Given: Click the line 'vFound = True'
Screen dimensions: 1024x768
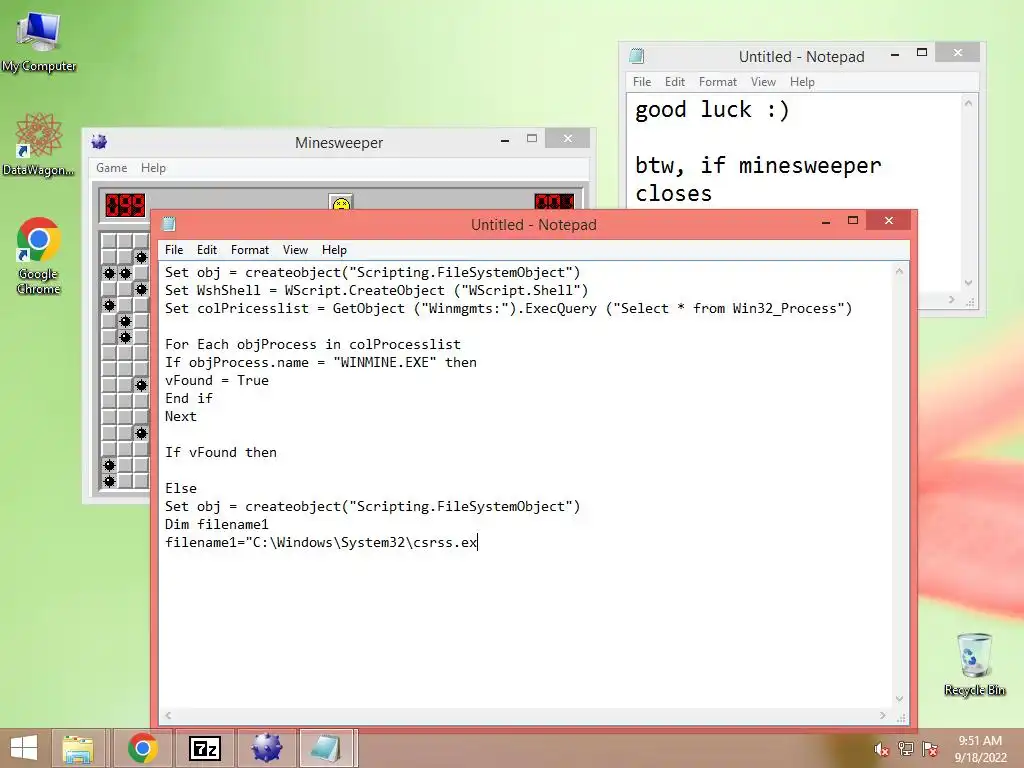Looking at the screenshot, I should pyautogui.click(x=217, y=381).
